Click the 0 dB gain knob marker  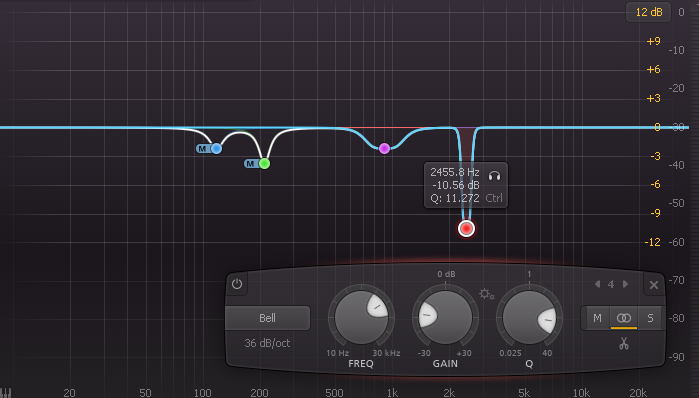446,274
